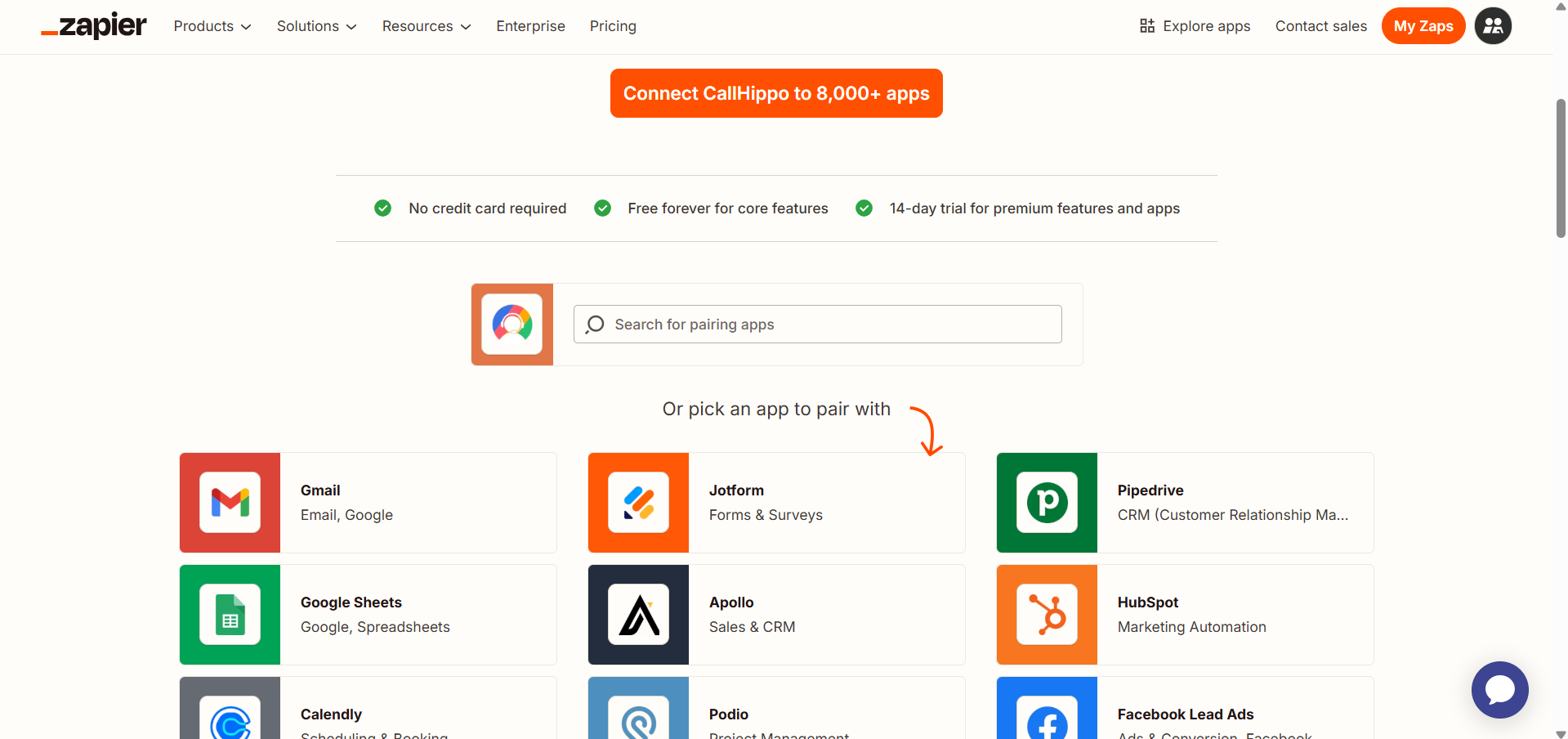This screenshot has height=739, width=1568.
Task: Click the search magnifier icon
Action: click(x=595, y=325)
